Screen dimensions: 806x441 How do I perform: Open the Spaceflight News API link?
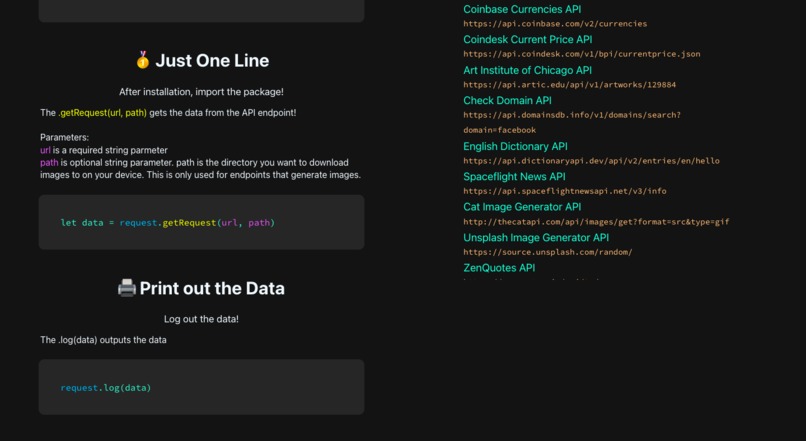point(514,177)
